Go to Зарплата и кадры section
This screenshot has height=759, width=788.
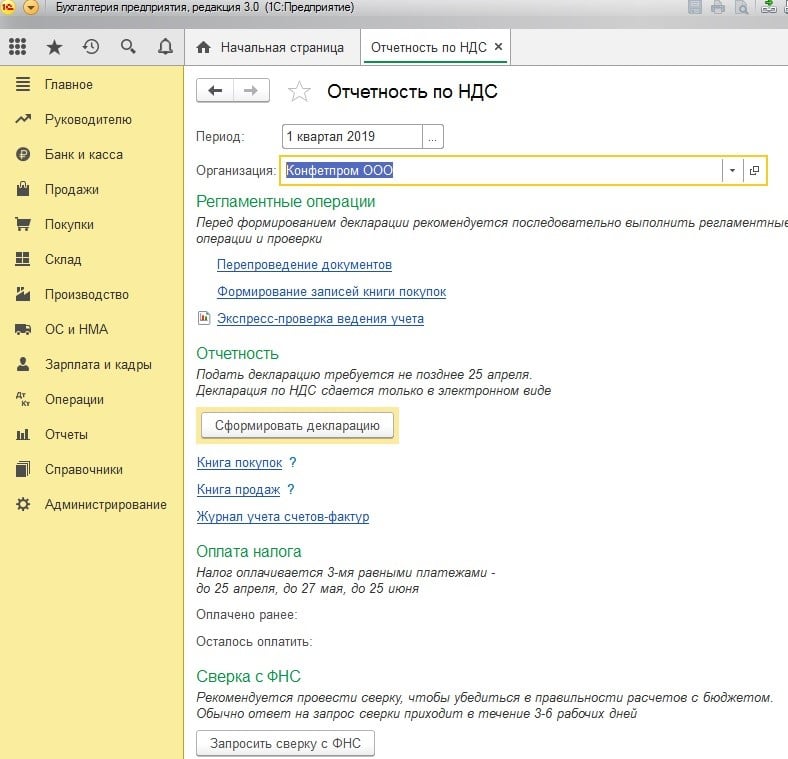[98, 365]
